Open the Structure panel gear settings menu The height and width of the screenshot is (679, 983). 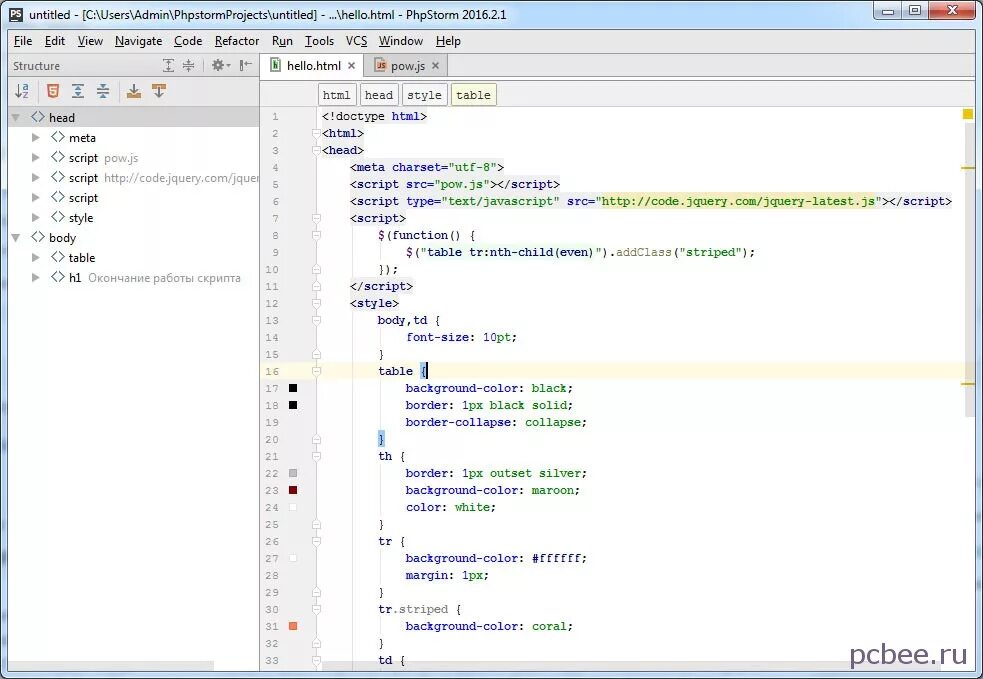pyautogui.click(x=221, y=65)
